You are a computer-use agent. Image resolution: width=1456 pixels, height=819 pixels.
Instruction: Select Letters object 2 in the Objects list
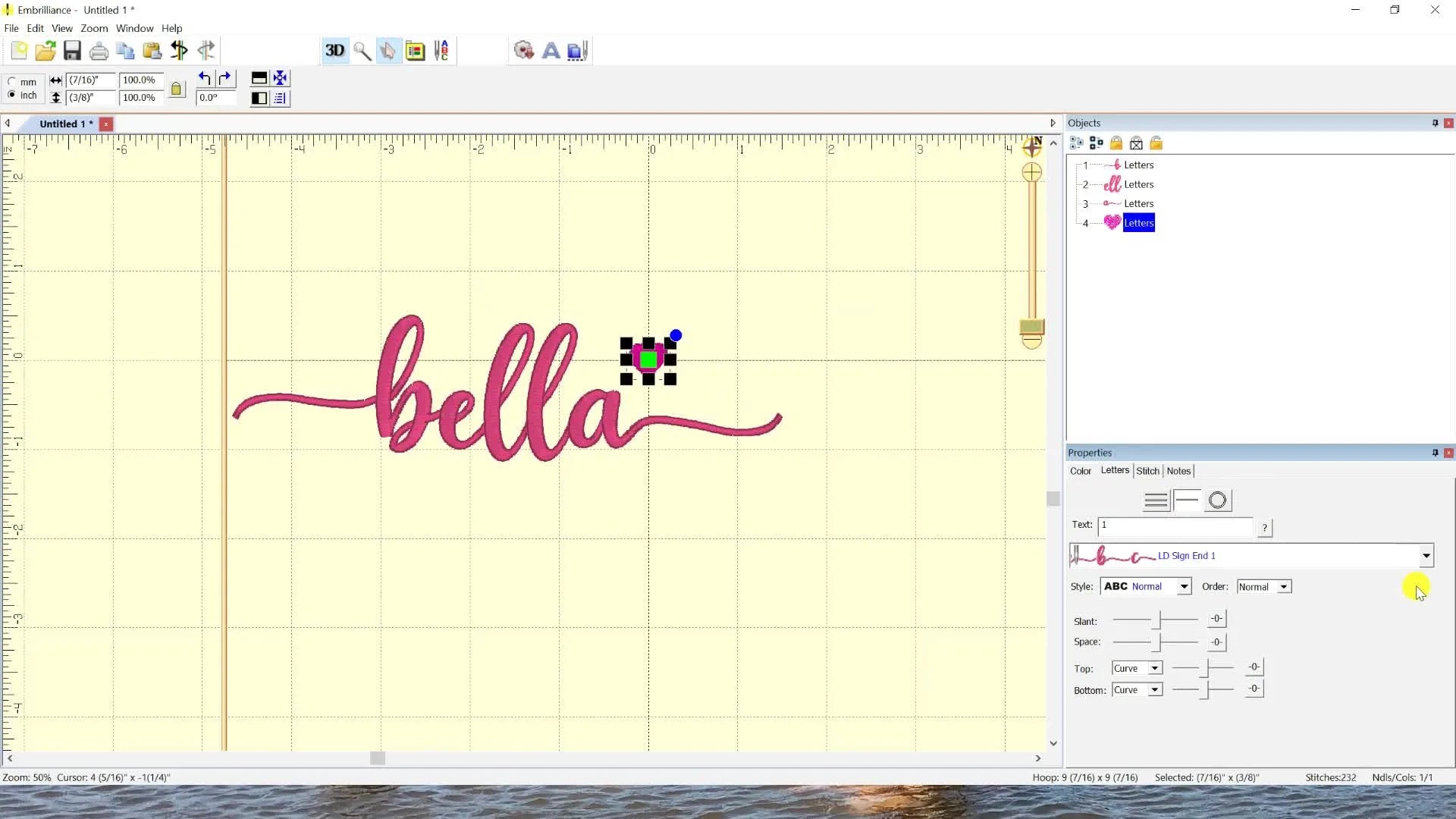click(x=1140, y=184)
